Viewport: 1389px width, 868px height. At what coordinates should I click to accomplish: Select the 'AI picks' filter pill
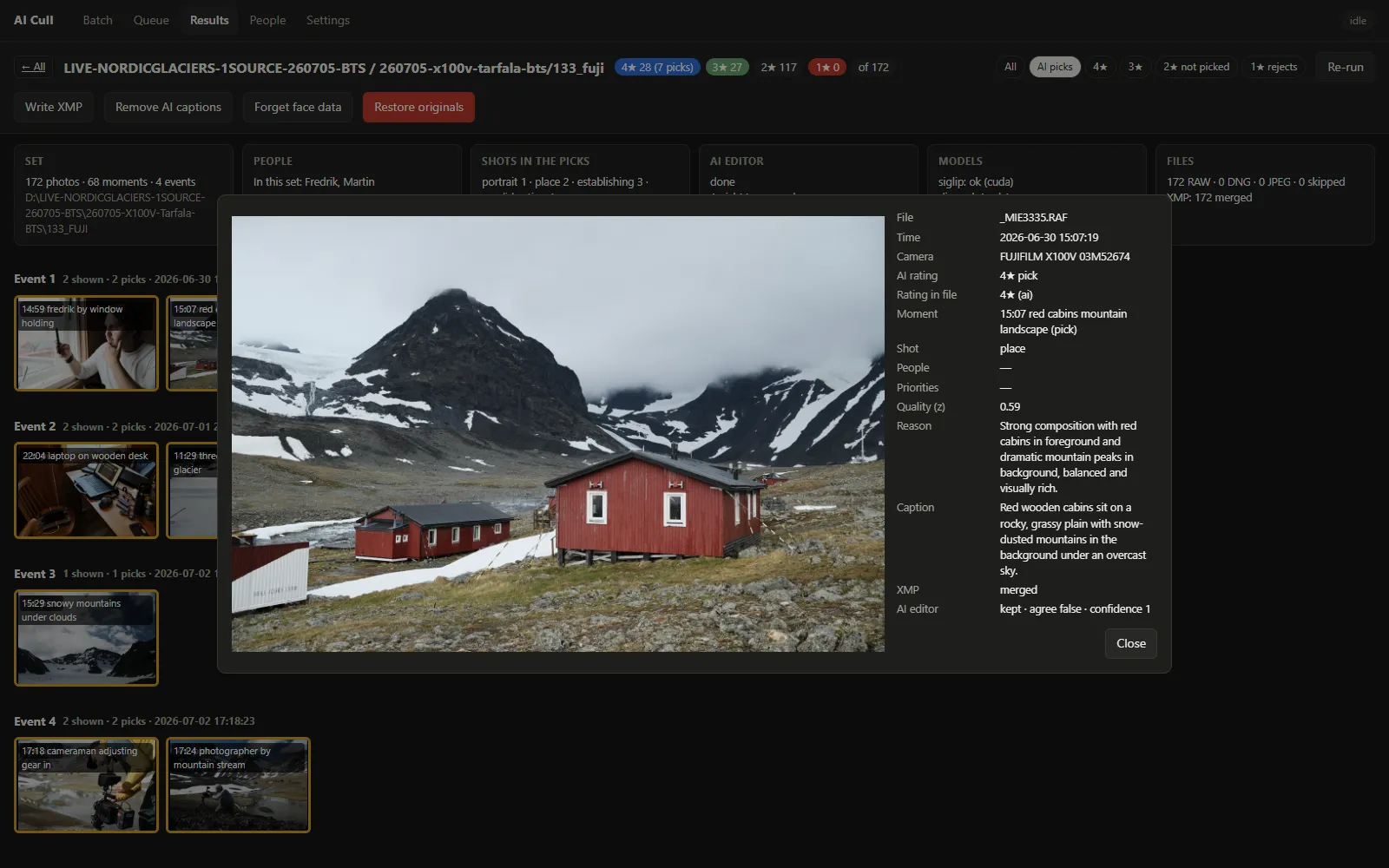1055,67
